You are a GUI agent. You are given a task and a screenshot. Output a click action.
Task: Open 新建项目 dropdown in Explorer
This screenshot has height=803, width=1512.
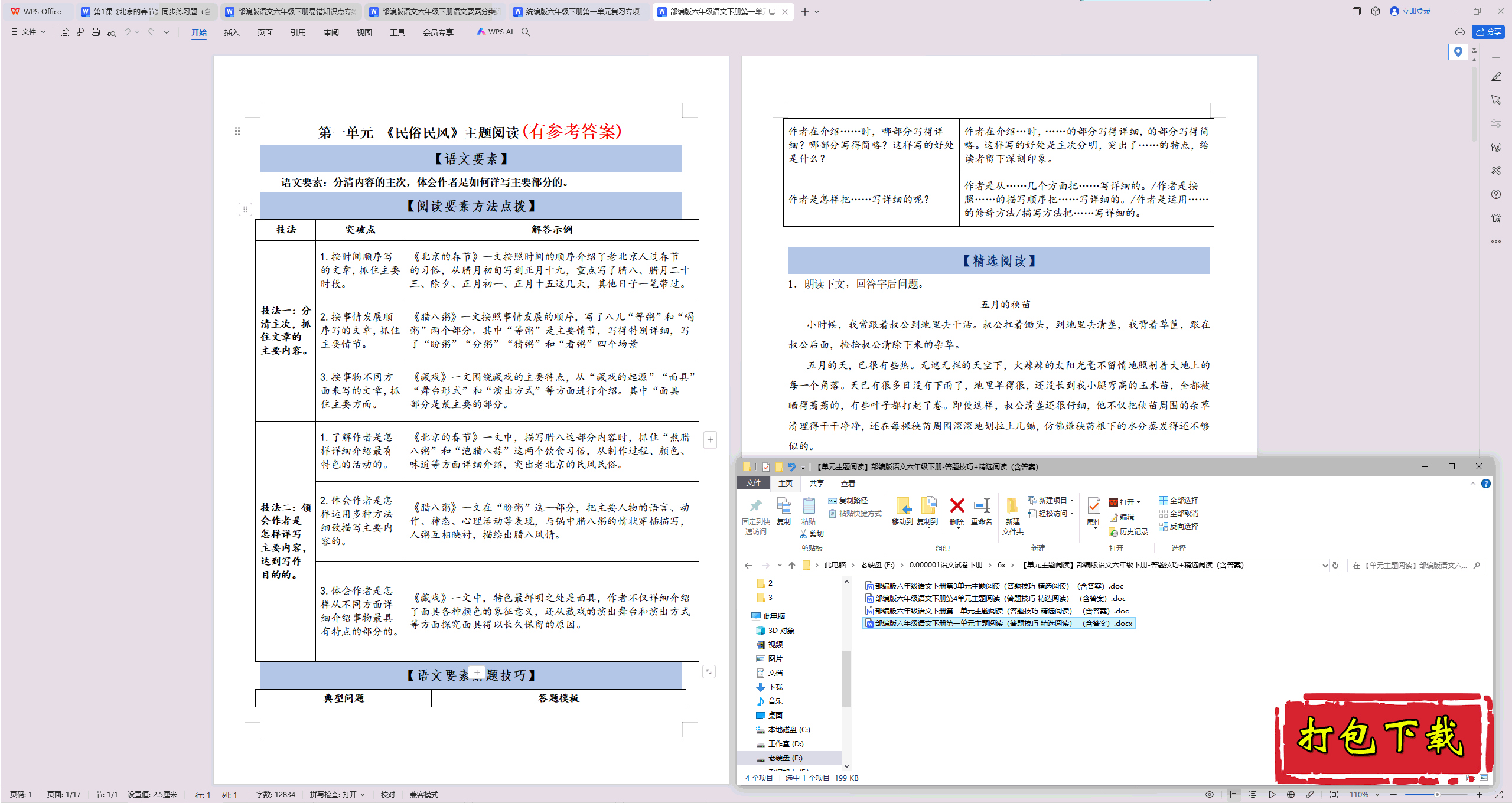(1051, 500)
